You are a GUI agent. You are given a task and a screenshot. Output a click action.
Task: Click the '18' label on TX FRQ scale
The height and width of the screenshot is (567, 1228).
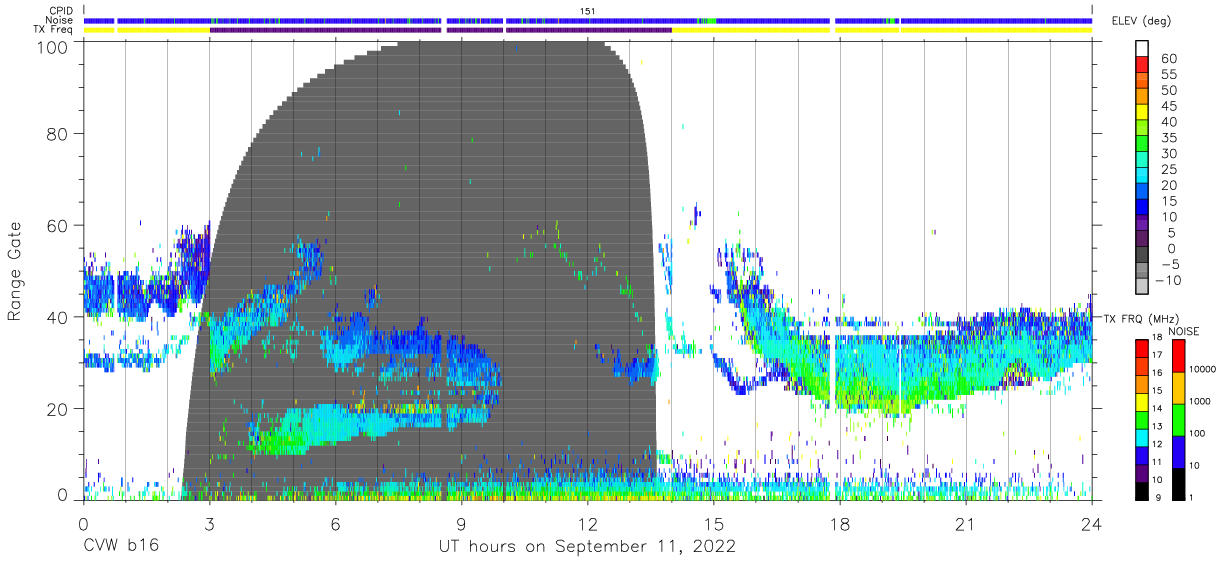[x=1157, y=339]
